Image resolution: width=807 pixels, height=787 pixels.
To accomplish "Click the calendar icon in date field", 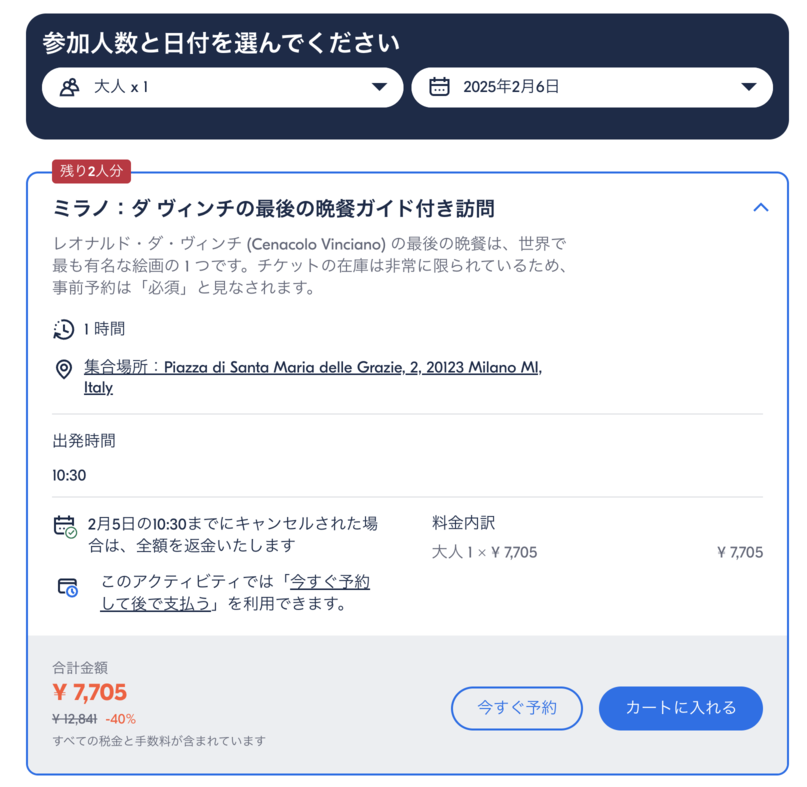I will pos(439,87).
